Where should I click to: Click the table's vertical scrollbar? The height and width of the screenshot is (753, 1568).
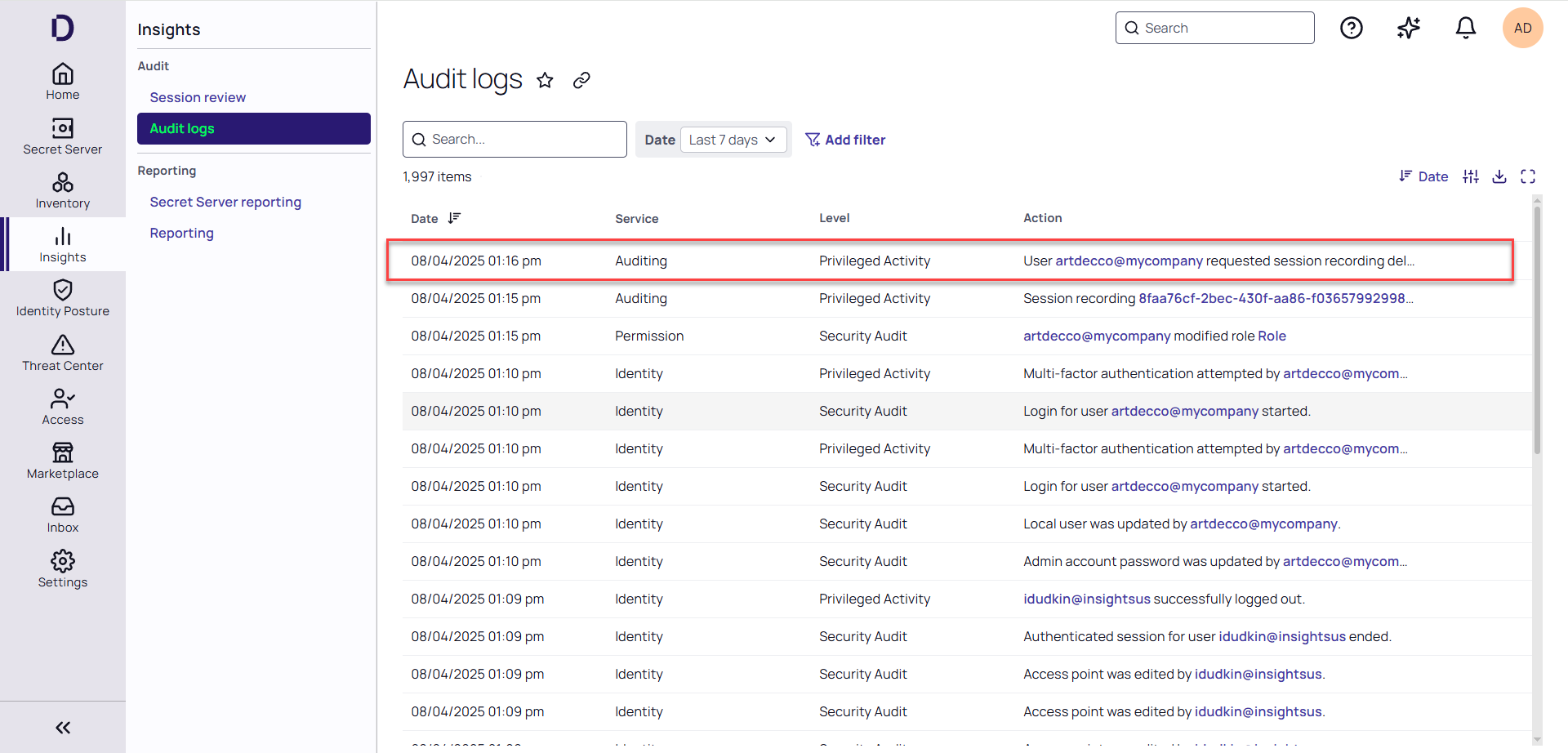click(x=1537, y=327)
